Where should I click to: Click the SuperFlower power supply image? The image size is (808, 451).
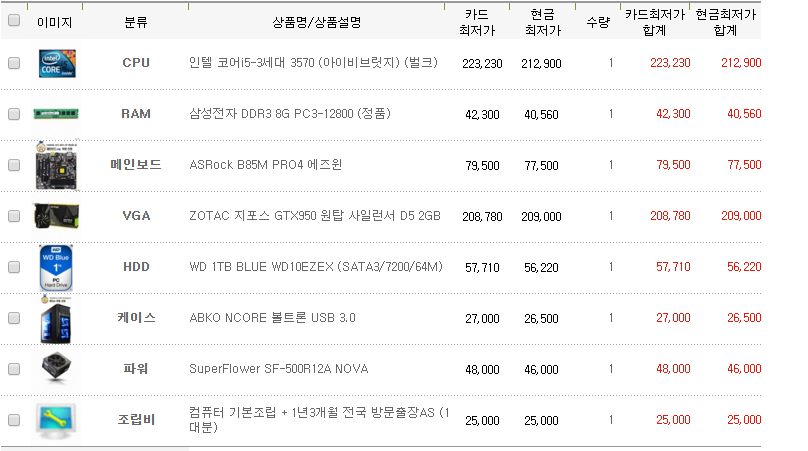tap(54, 369)
